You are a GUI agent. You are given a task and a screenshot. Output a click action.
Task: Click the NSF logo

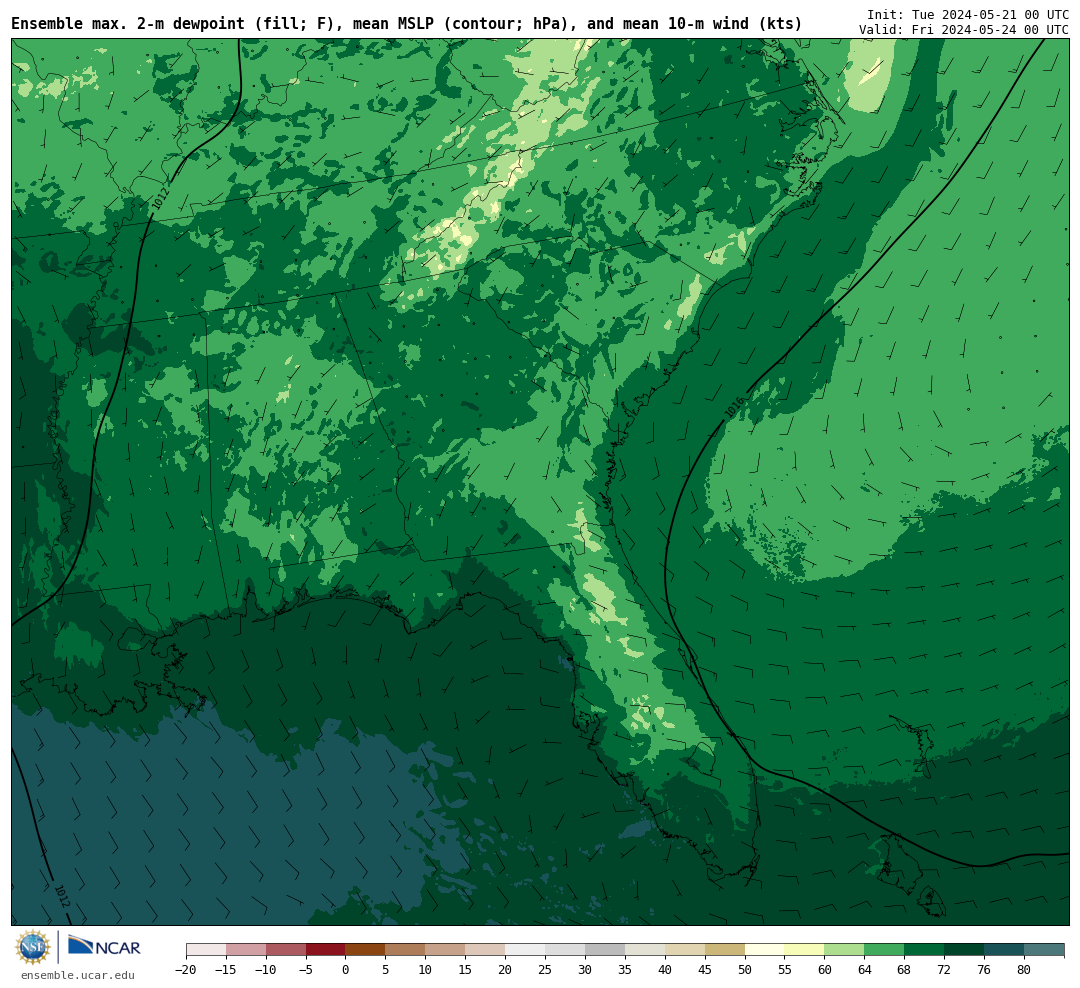click(x=33, y=947)
